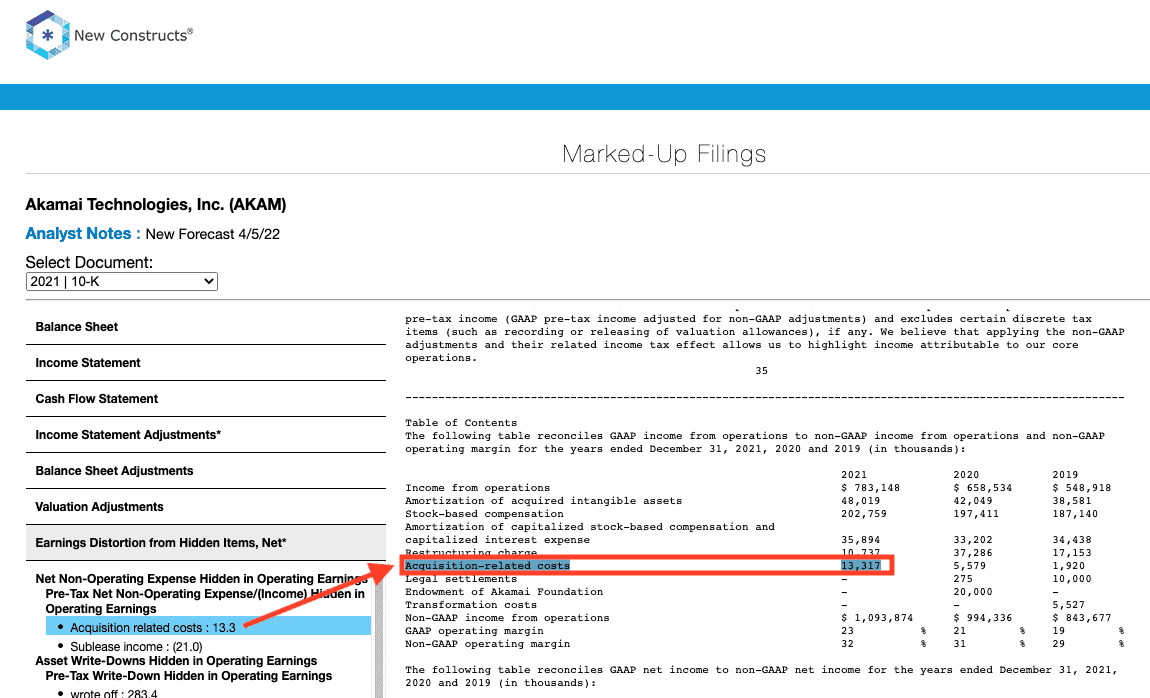The image size is (1150, 698).
Task: Select the 'Sublease income : (21.0)' item
Action: pyautogui.click(x=136, y=647)
